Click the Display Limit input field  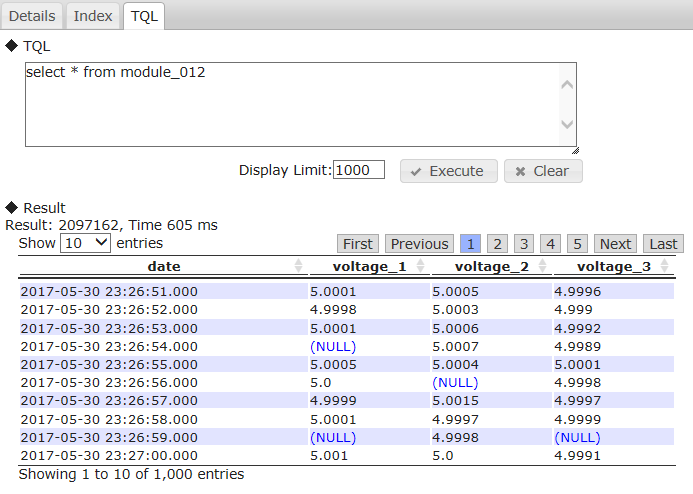click(358, 170)
